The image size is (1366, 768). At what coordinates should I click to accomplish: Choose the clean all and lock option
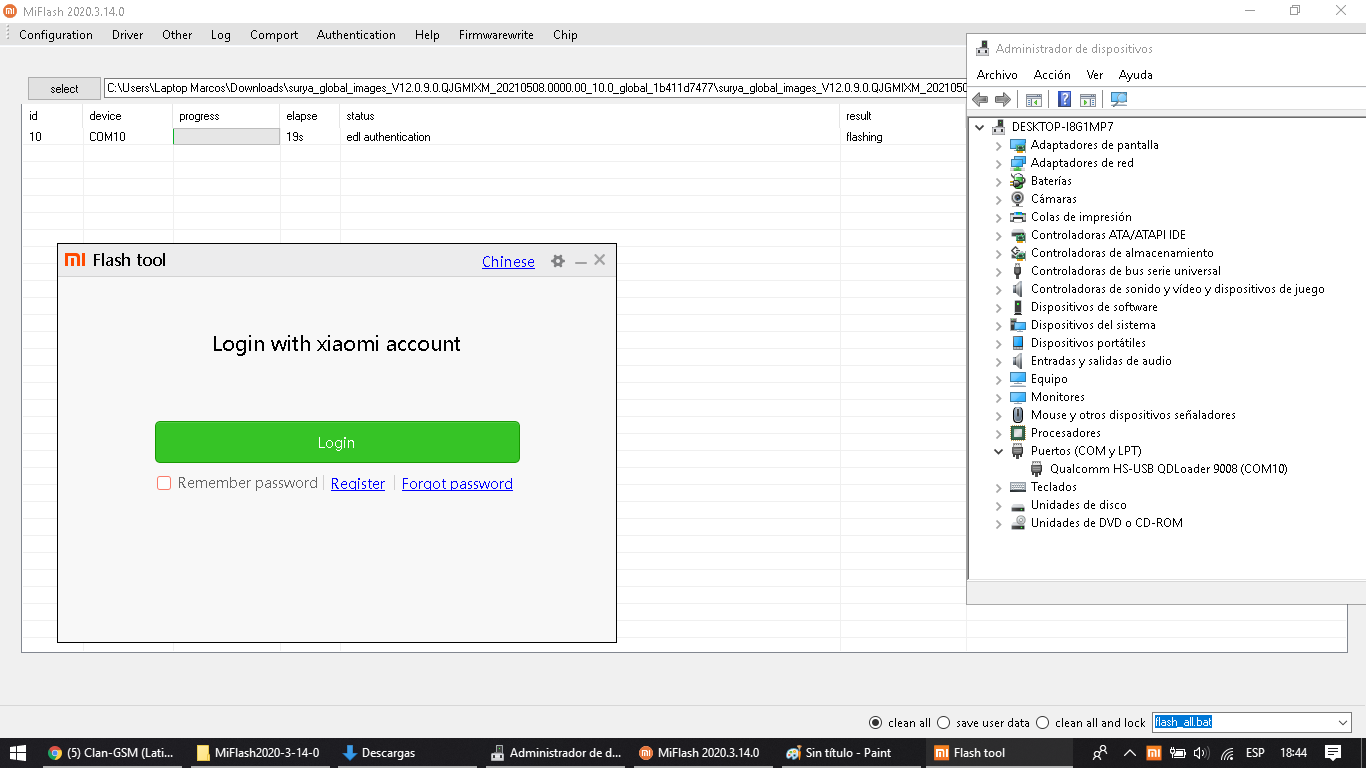coord(1043,722)
